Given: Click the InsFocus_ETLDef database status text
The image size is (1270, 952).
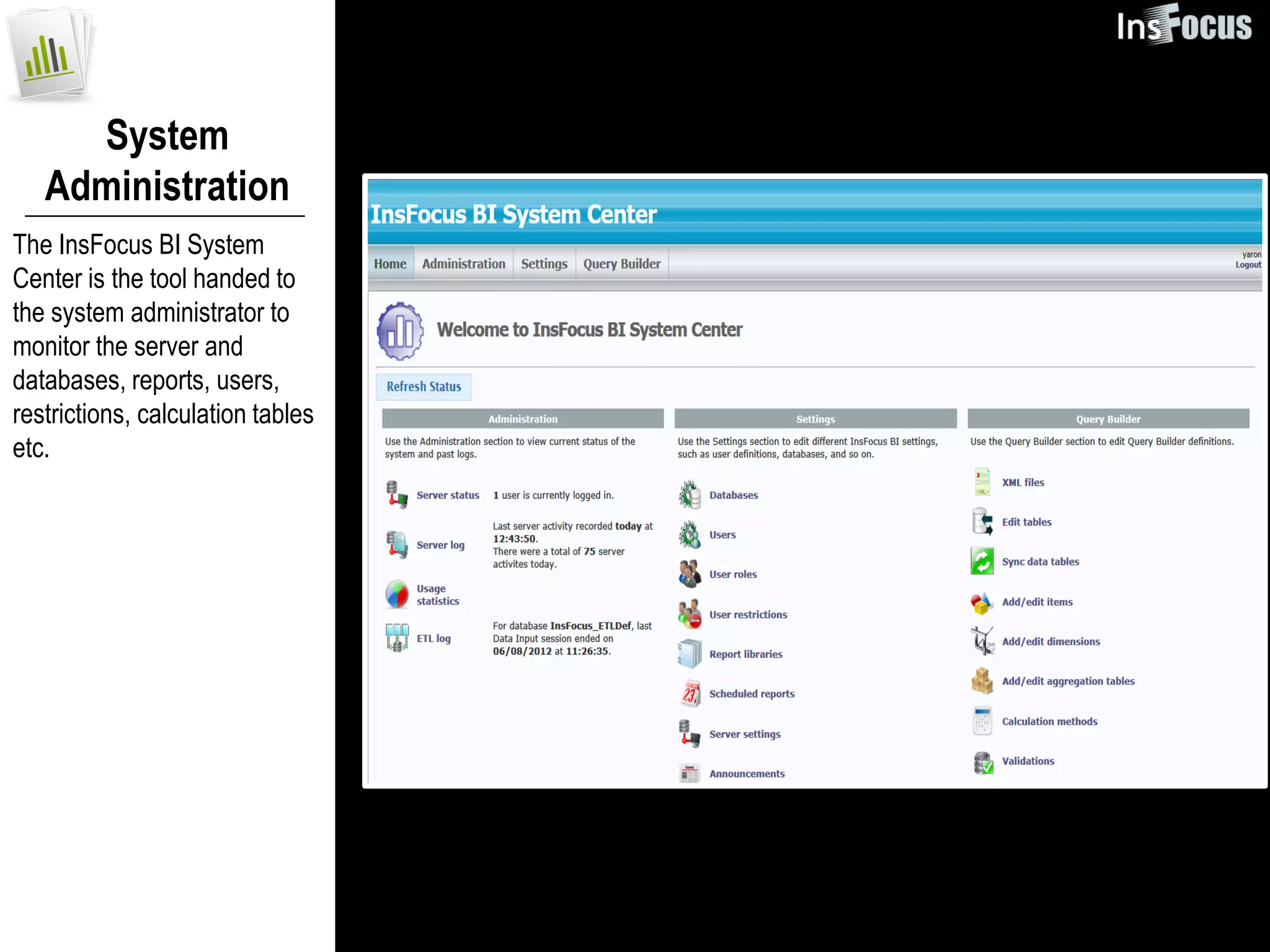Looking at the screenshot, I should pos(572,638).
